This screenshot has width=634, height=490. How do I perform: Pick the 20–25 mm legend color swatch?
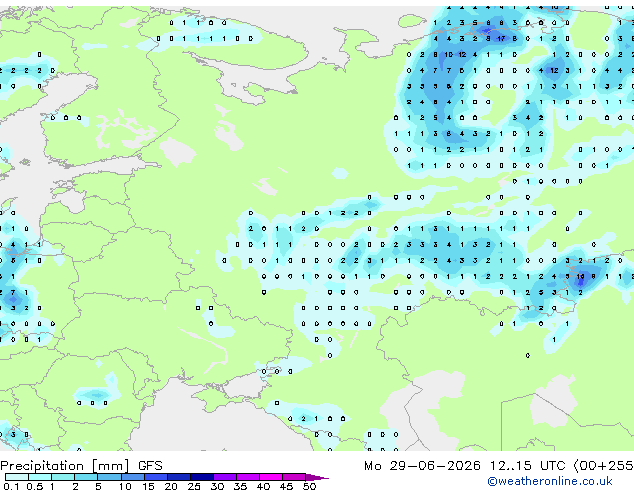click(x=179, y=477)
